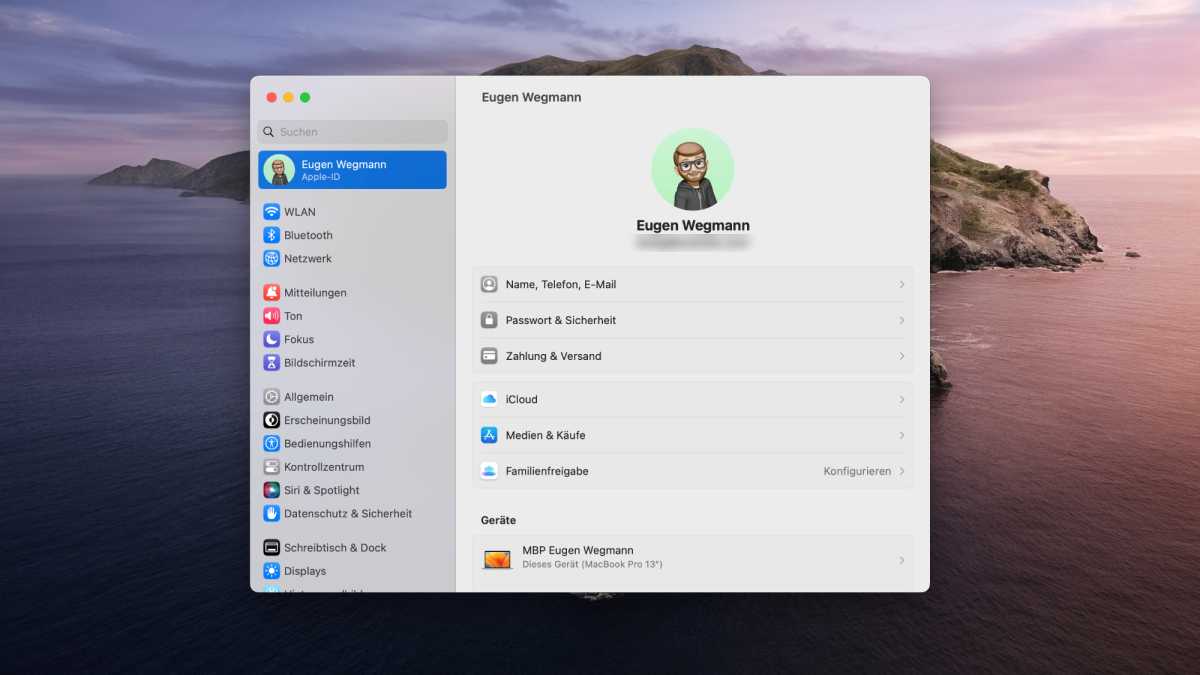The height and width of the screenshot is (675, 1200).
Task: Click the Medien & Käufe App Store icon
Action: tap(489, 435)
